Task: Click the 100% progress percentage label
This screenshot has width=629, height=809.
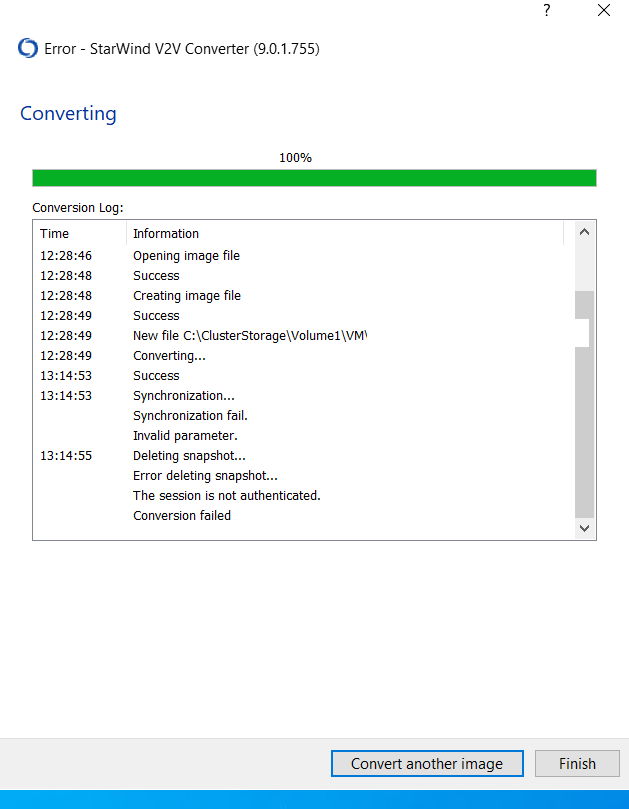Action: [295, 158]
